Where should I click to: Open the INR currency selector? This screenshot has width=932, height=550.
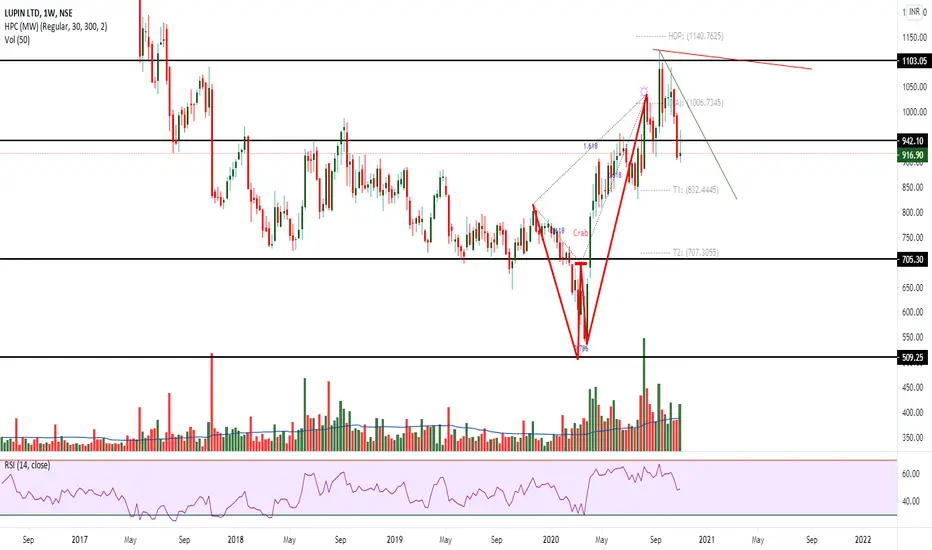[x=915, y=12]
